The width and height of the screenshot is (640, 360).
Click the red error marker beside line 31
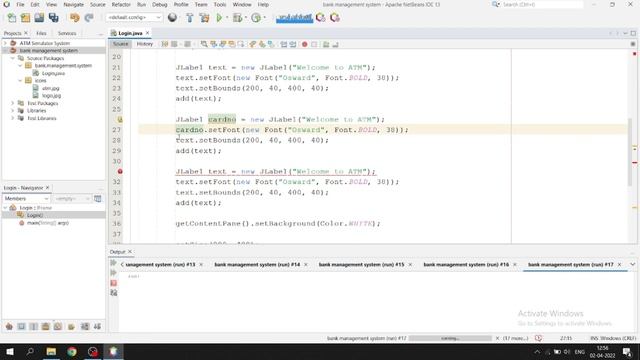[120, 171]
